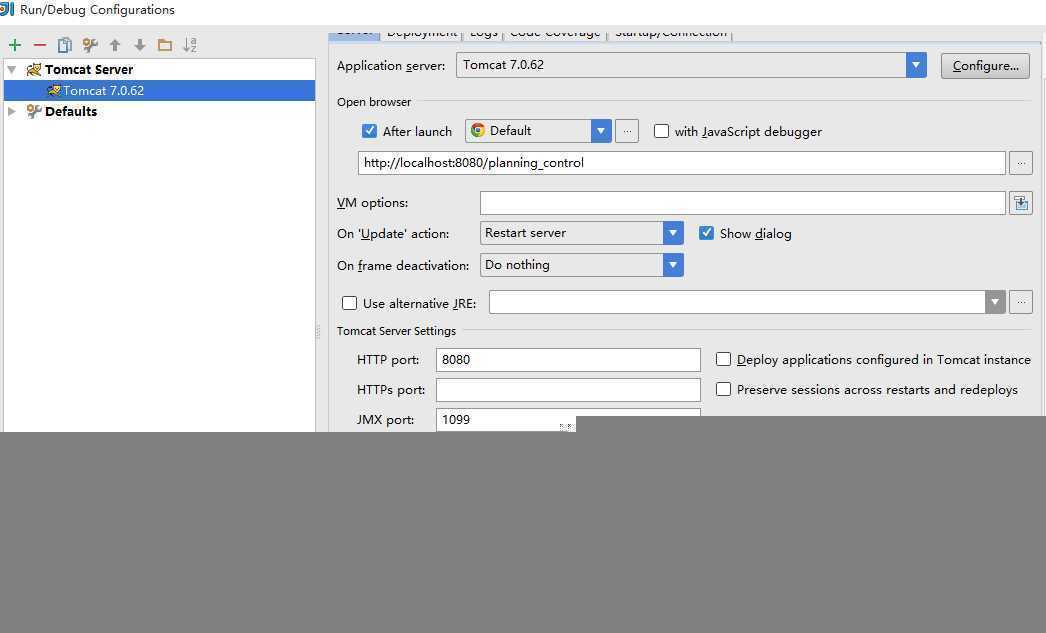Viewport: 1046px width, 633px height.
Task: Select the Tomcat Server group label
Action: tap(89, 69)
